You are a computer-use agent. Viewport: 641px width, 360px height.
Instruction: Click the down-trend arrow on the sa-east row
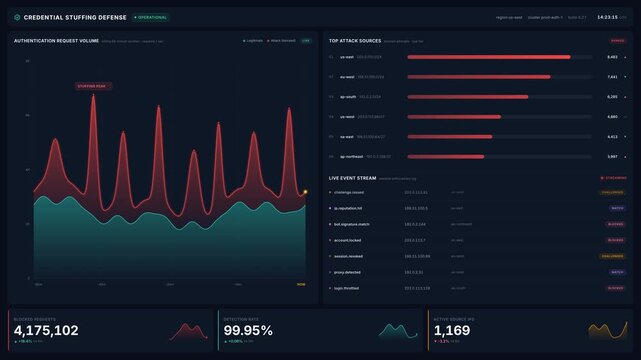[x=625, y=137]
